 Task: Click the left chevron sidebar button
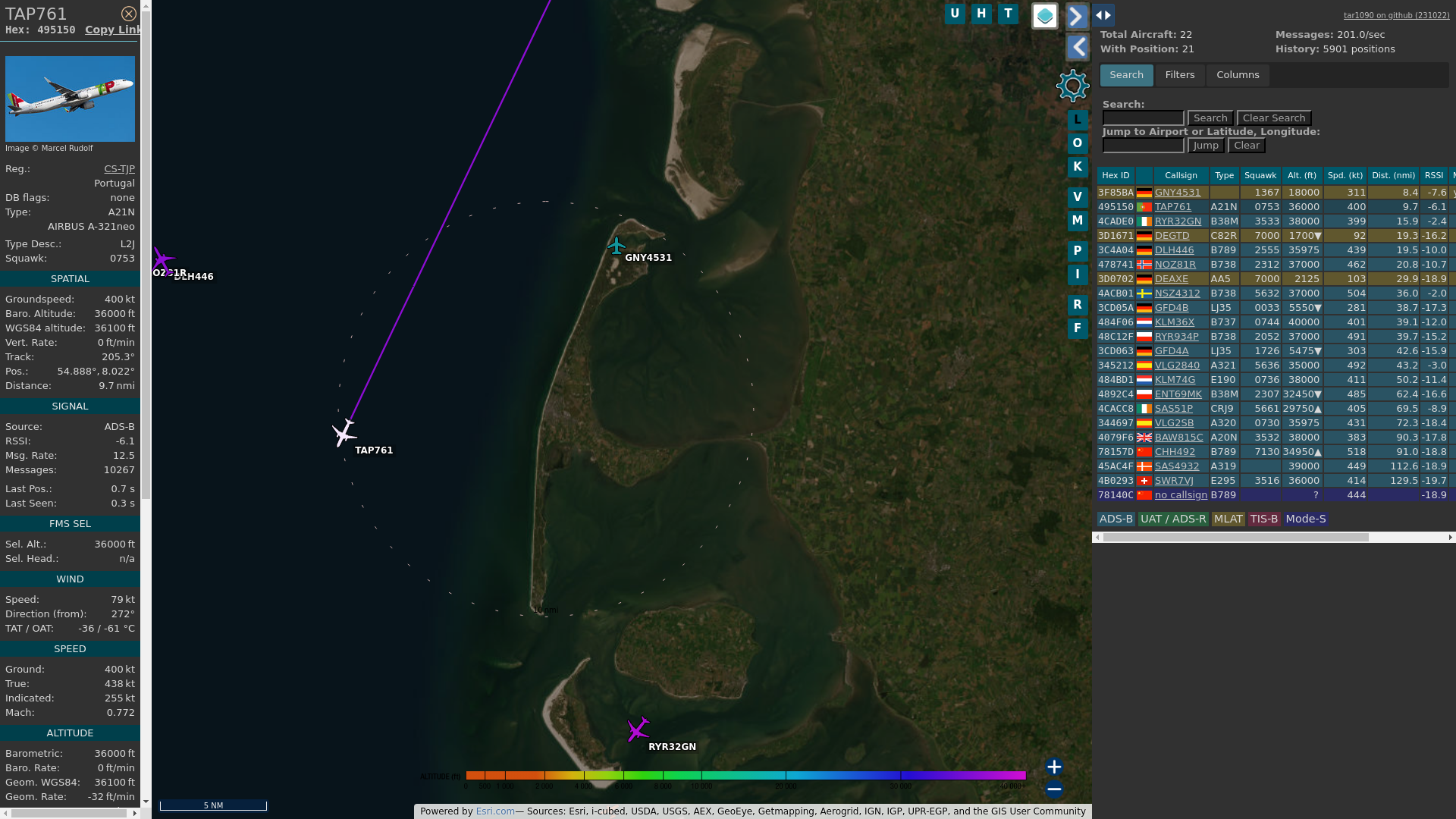[x=1077, y=48]
